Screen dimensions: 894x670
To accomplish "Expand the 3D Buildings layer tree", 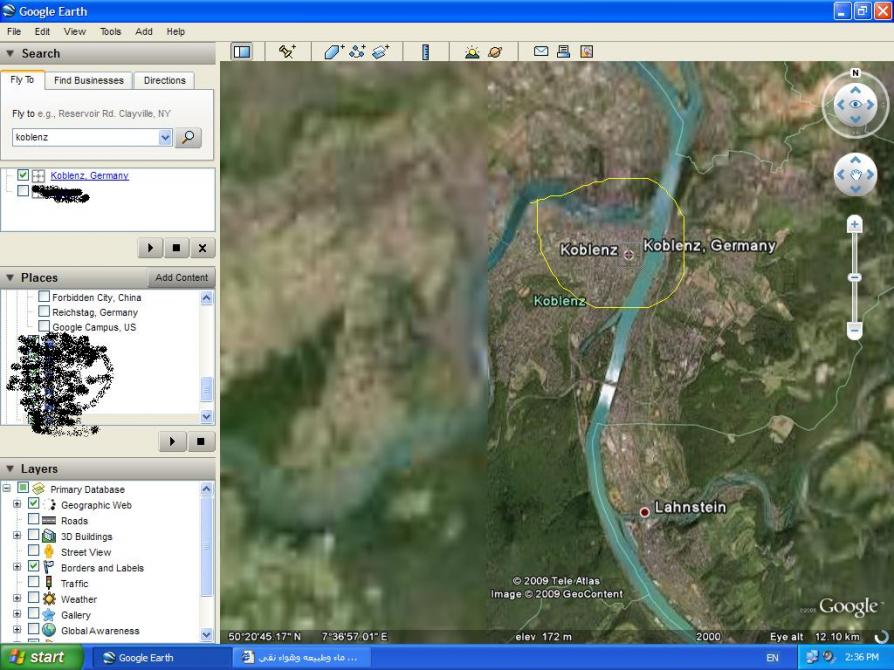I will (x=16, y=536).
